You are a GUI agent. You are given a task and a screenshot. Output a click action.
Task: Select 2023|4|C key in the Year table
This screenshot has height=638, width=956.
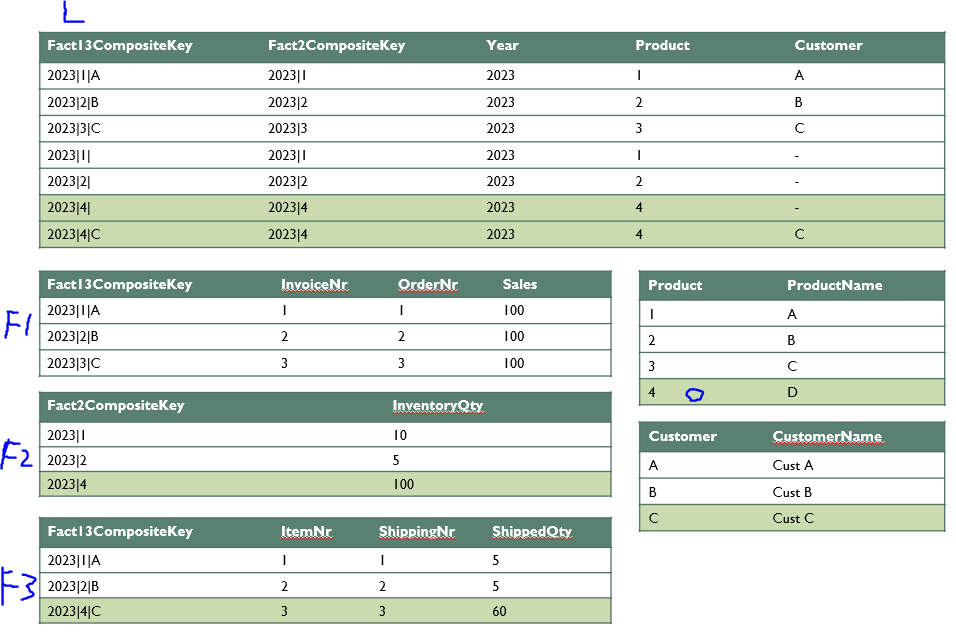coord(74,235)
